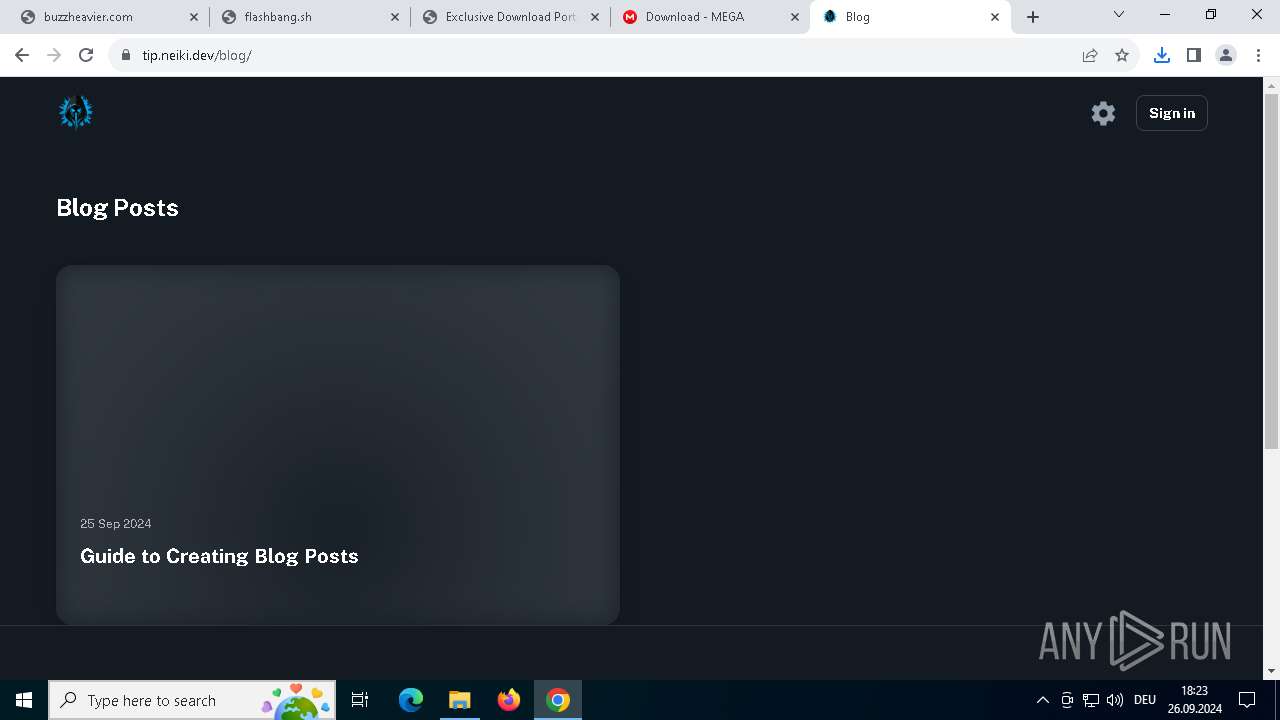This screenshot has width=1280, height=720.
Task: Open Task View on the taskbar
Action: (360, 700)
